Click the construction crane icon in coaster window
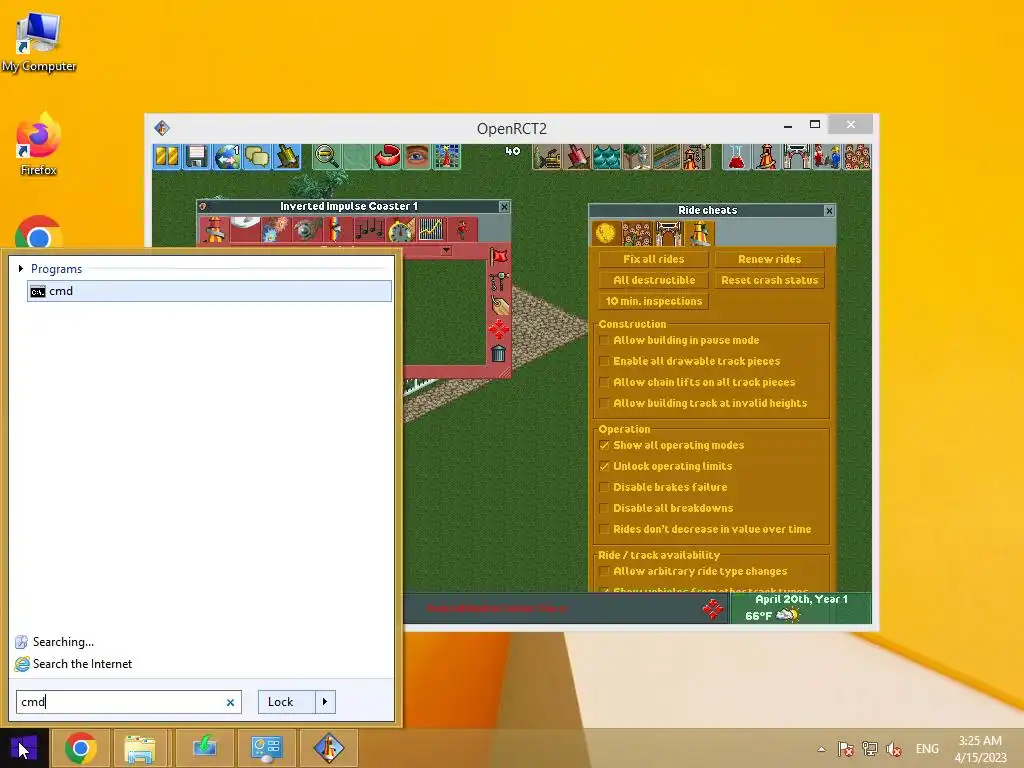The width and height of the screenshot is (1024, 768). [x=499, y=281]
